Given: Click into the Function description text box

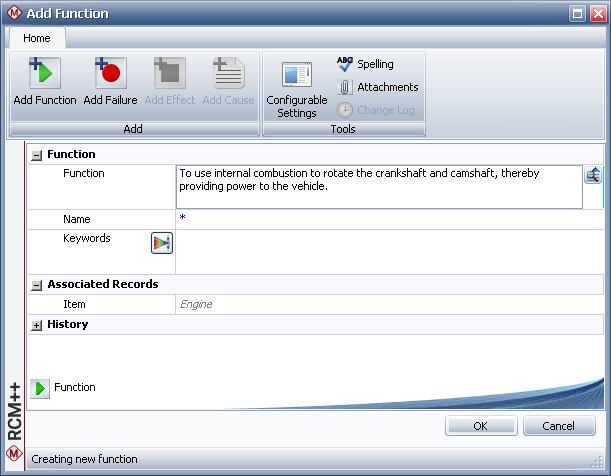Looking at the screenshot, I should pyautogui.click(x=378, y=186).
